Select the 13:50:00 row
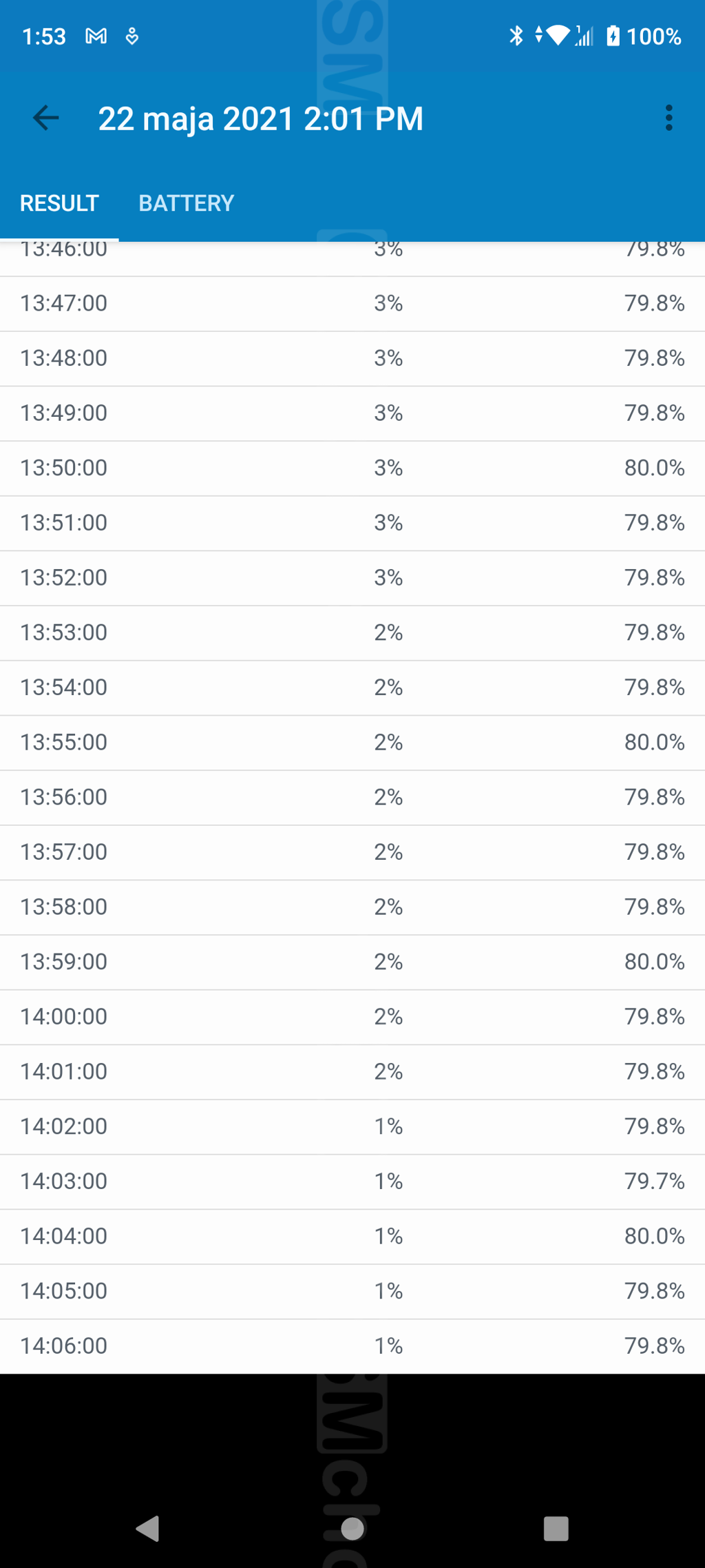This screenshot has width=705, height=1568. 352,468
